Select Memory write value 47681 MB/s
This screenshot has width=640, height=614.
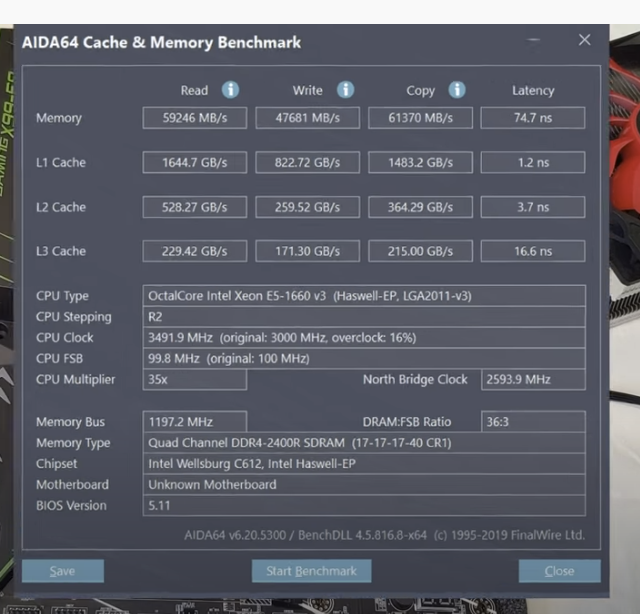pos(308,118)
